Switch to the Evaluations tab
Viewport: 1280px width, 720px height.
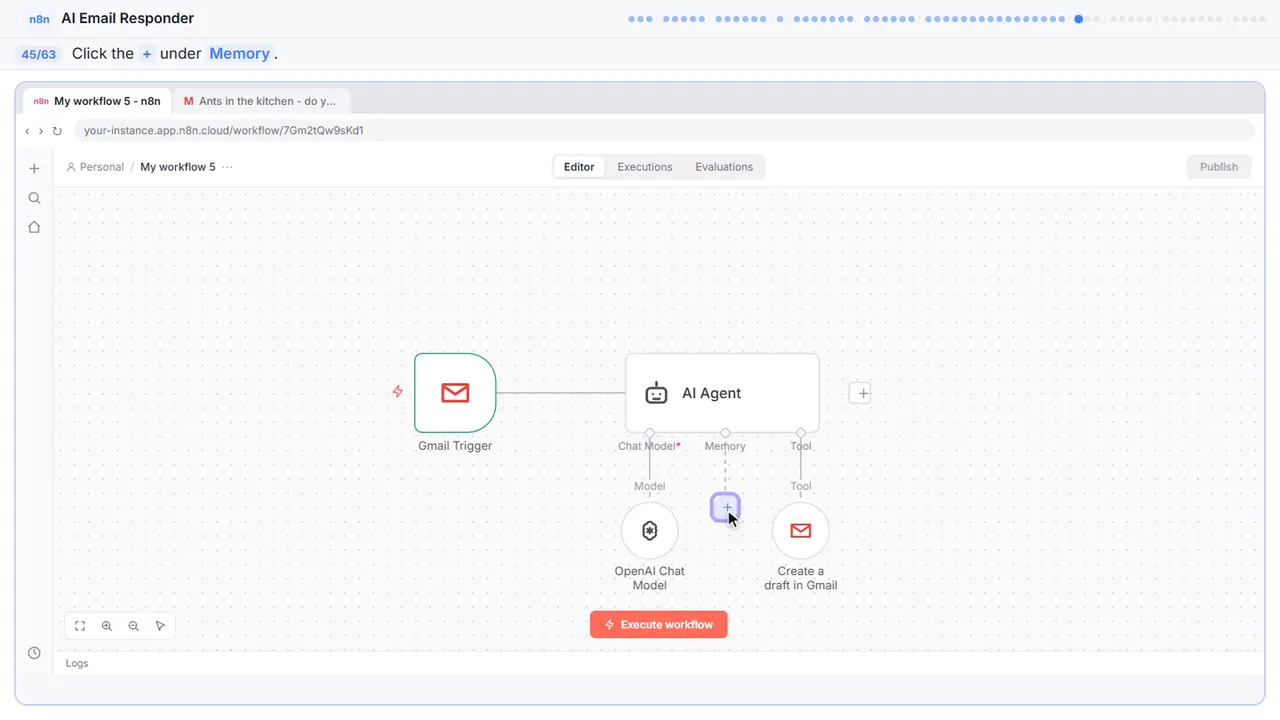724,167
